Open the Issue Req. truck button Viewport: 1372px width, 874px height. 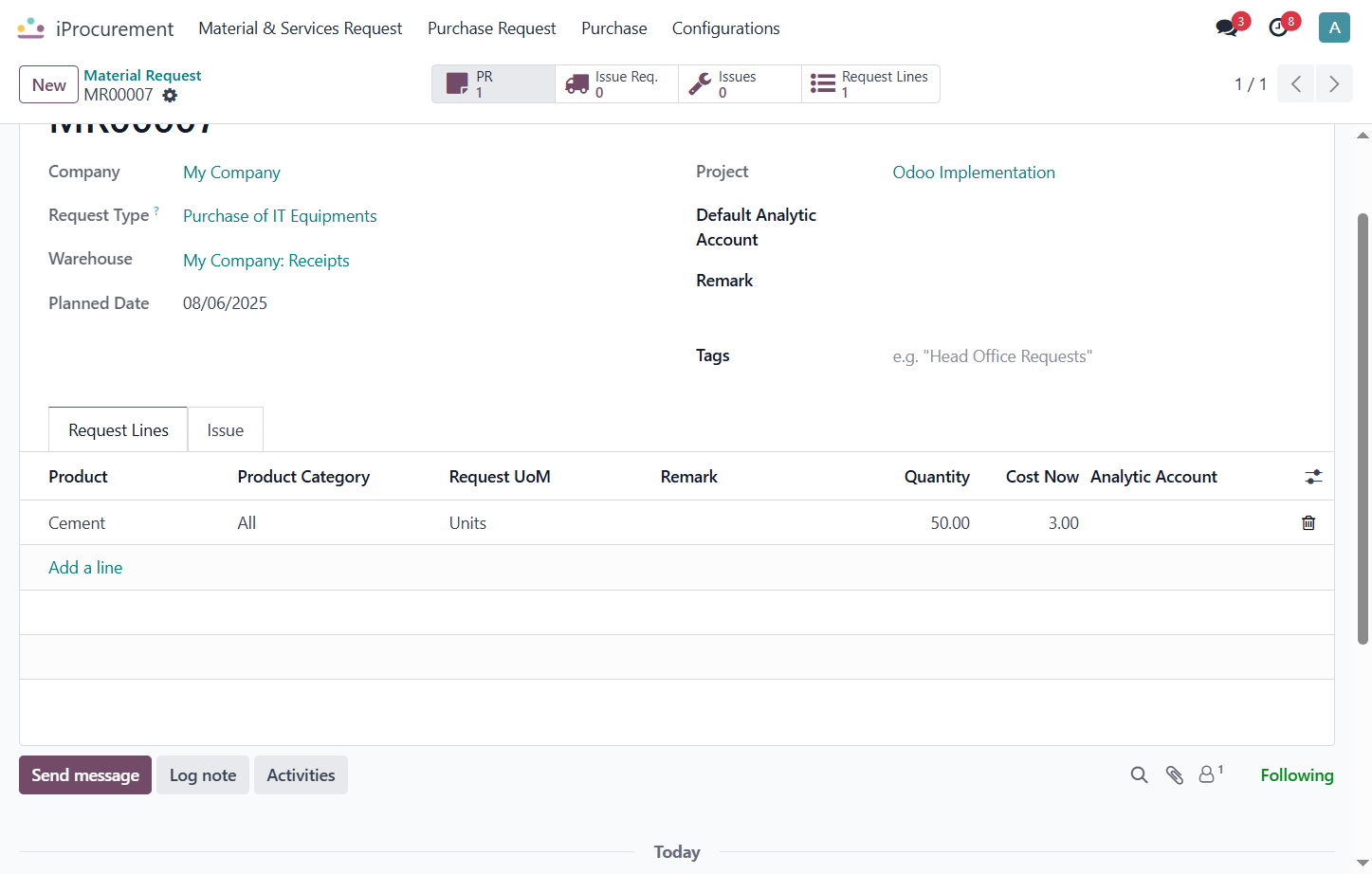(616, 83)
